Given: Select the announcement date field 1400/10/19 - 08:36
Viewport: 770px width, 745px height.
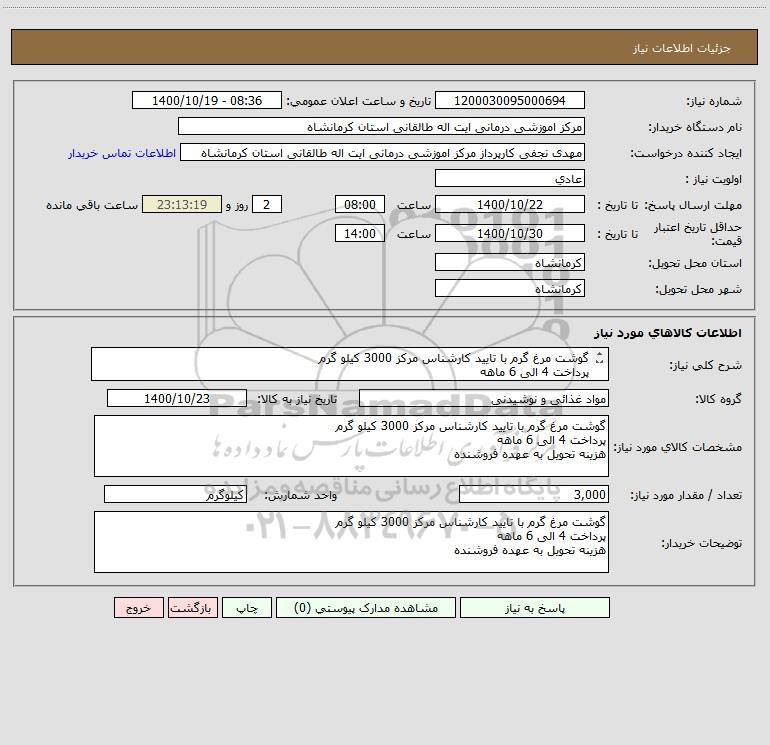Looking at the screenshot, I should pyautogui.click(x=207, y=100).
